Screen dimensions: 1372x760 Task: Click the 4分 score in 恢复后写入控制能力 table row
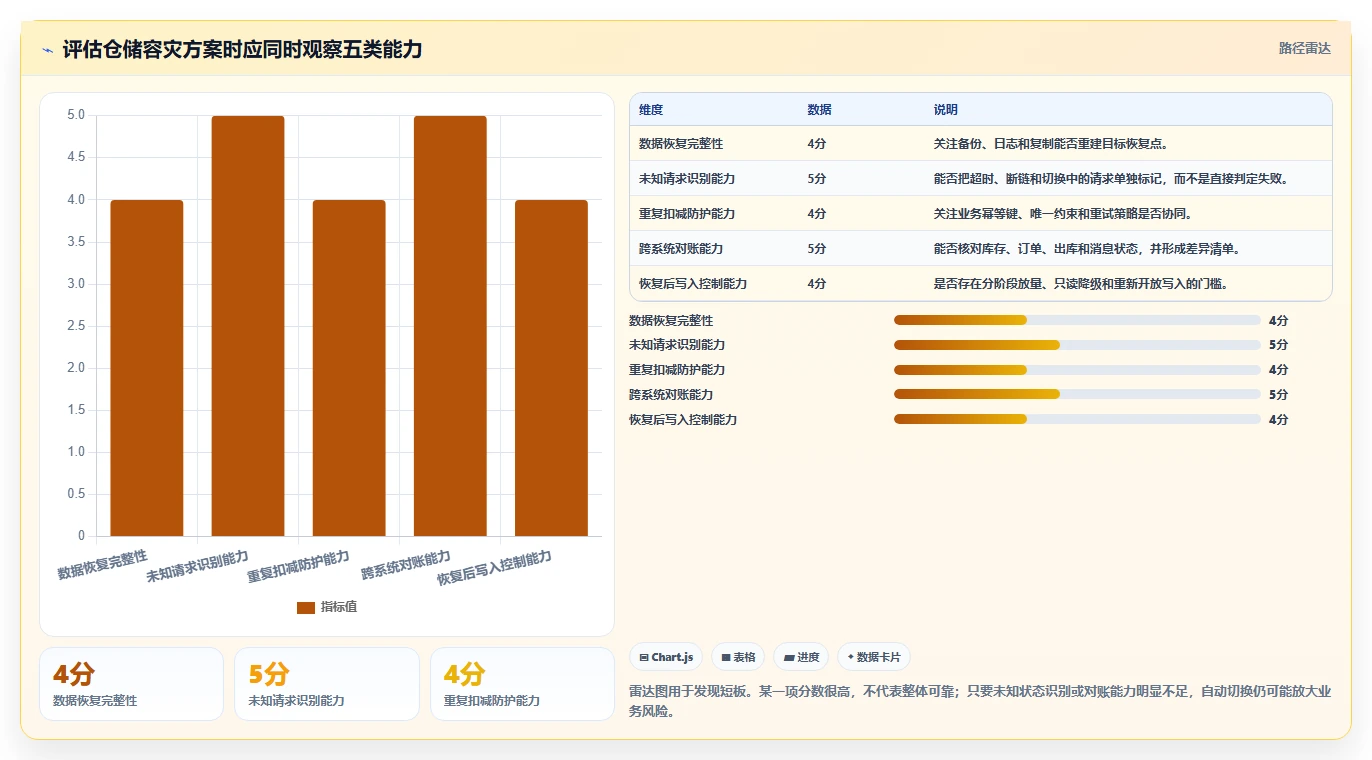817,284
